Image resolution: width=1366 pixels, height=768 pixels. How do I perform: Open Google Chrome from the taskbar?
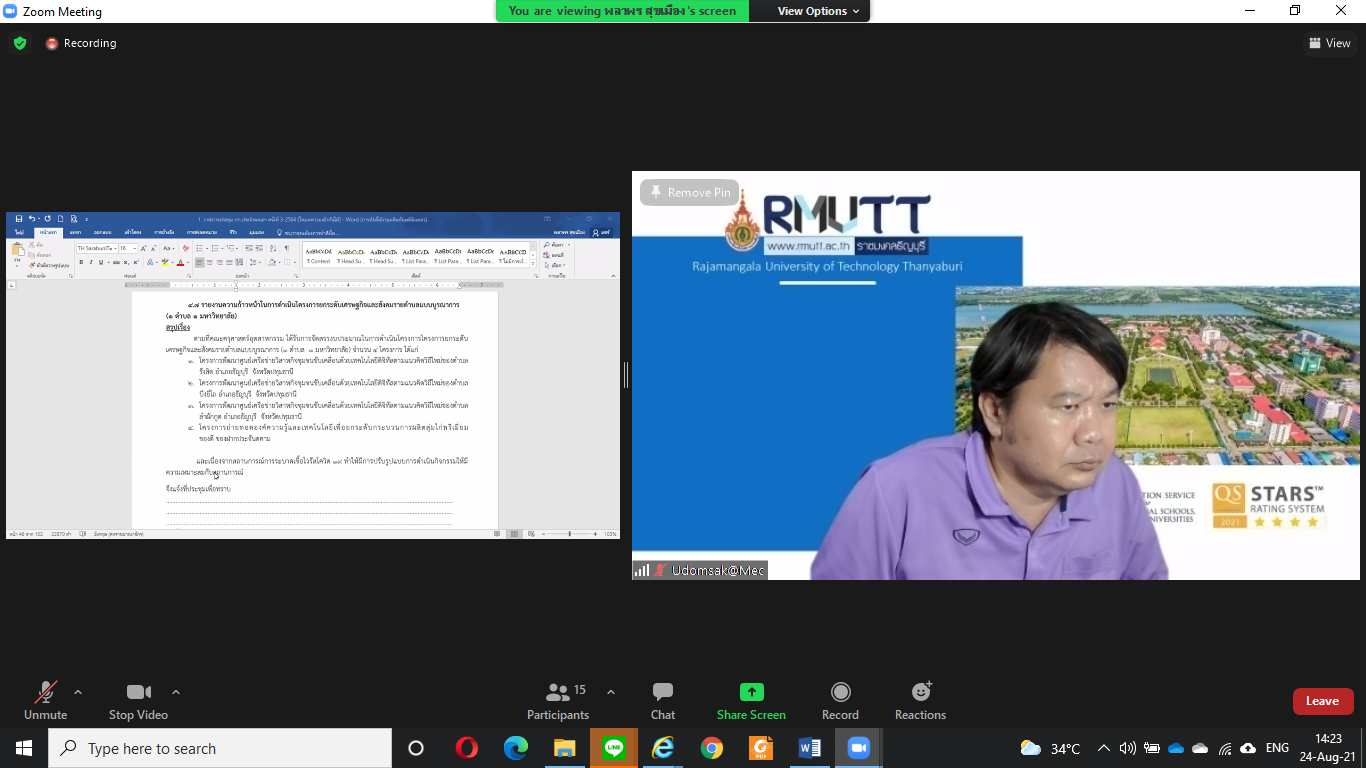712,748
